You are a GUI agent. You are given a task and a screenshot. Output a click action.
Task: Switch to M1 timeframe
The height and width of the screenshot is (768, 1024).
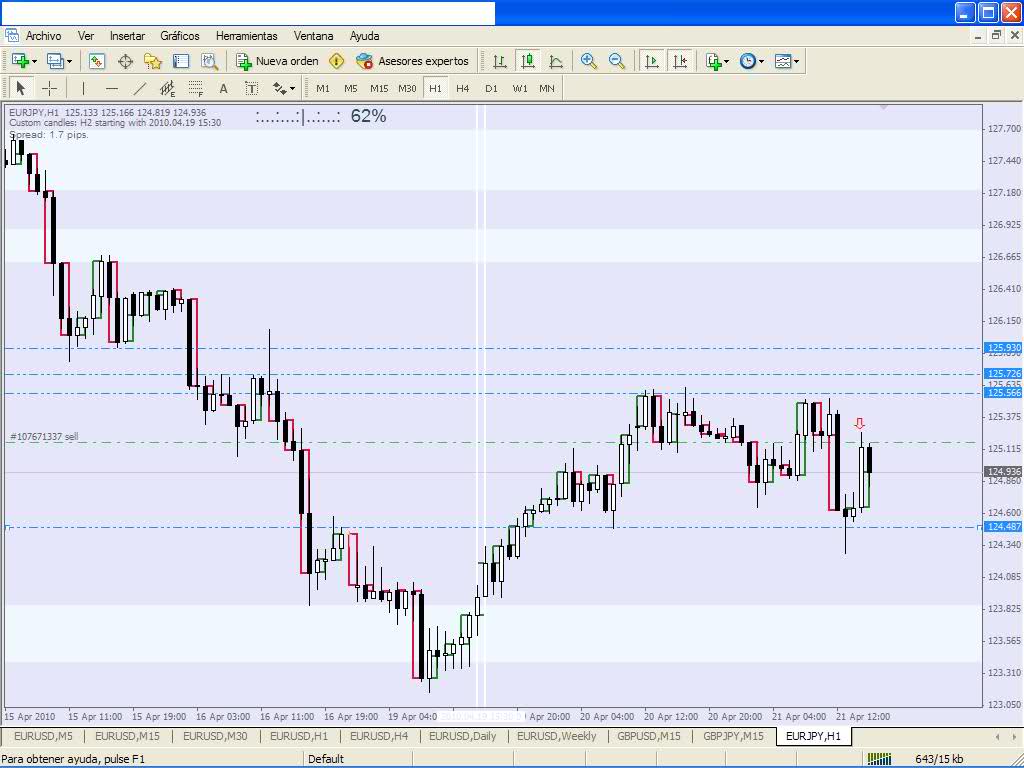click(x=323, y=88)
